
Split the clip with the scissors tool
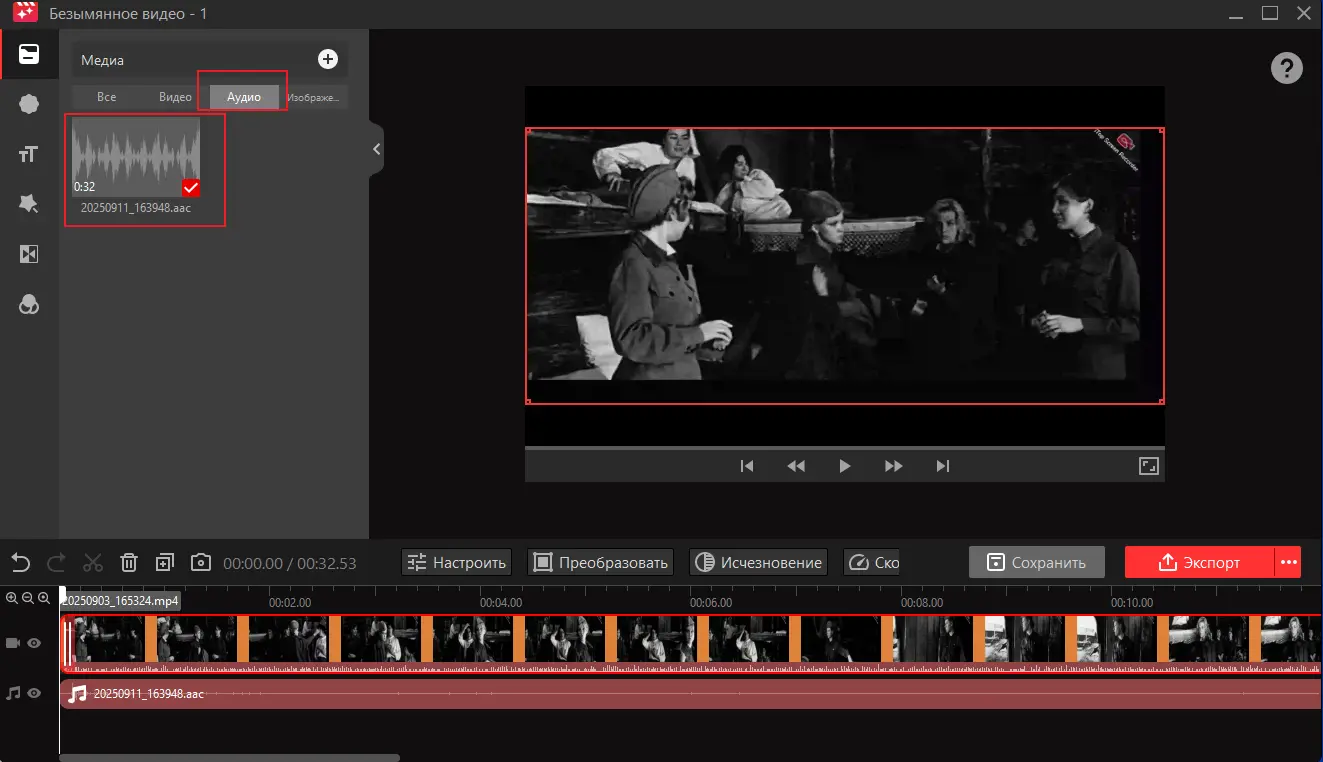click(93, 562)
